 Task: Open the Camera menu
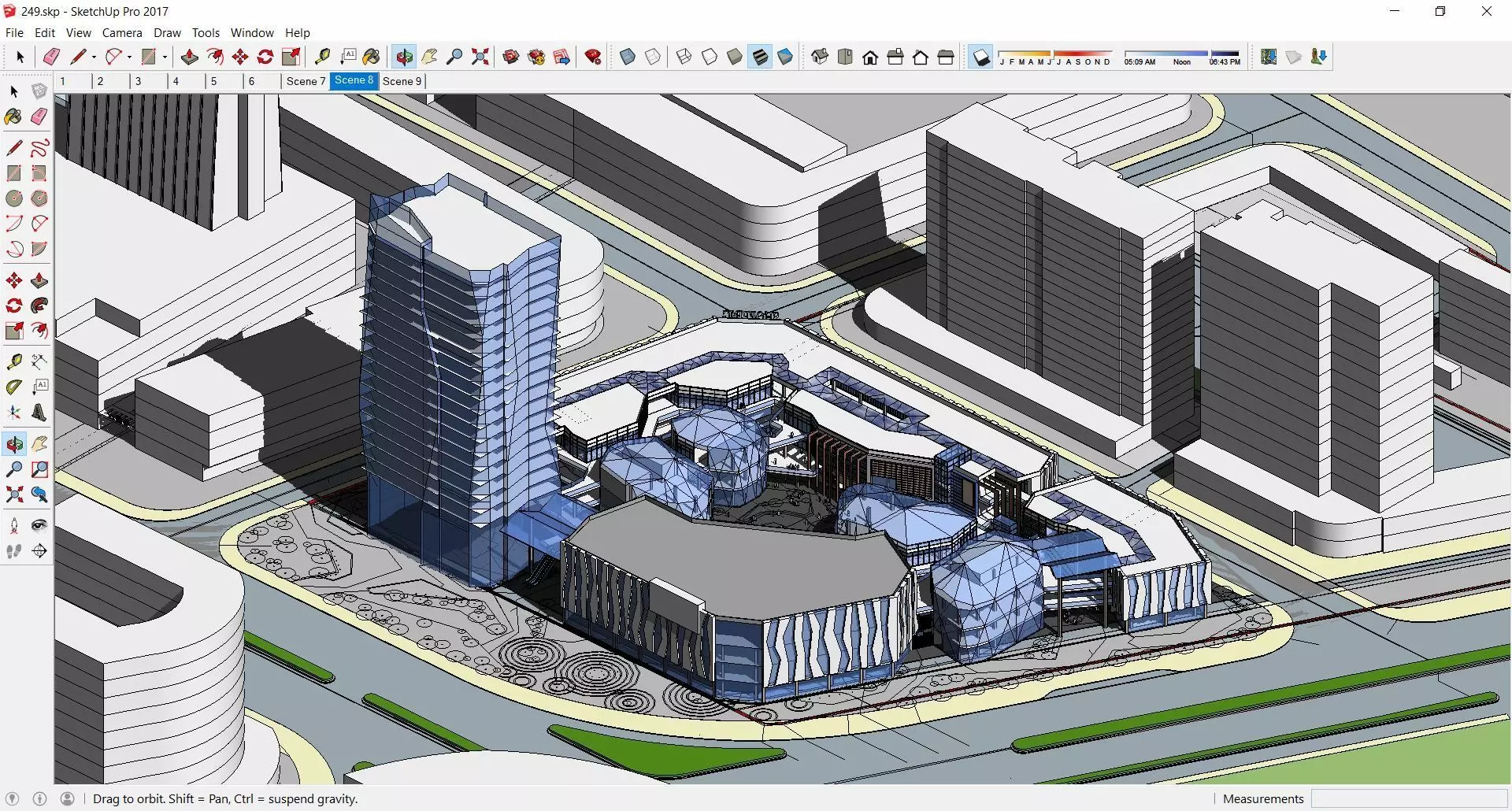pos(122,33)
